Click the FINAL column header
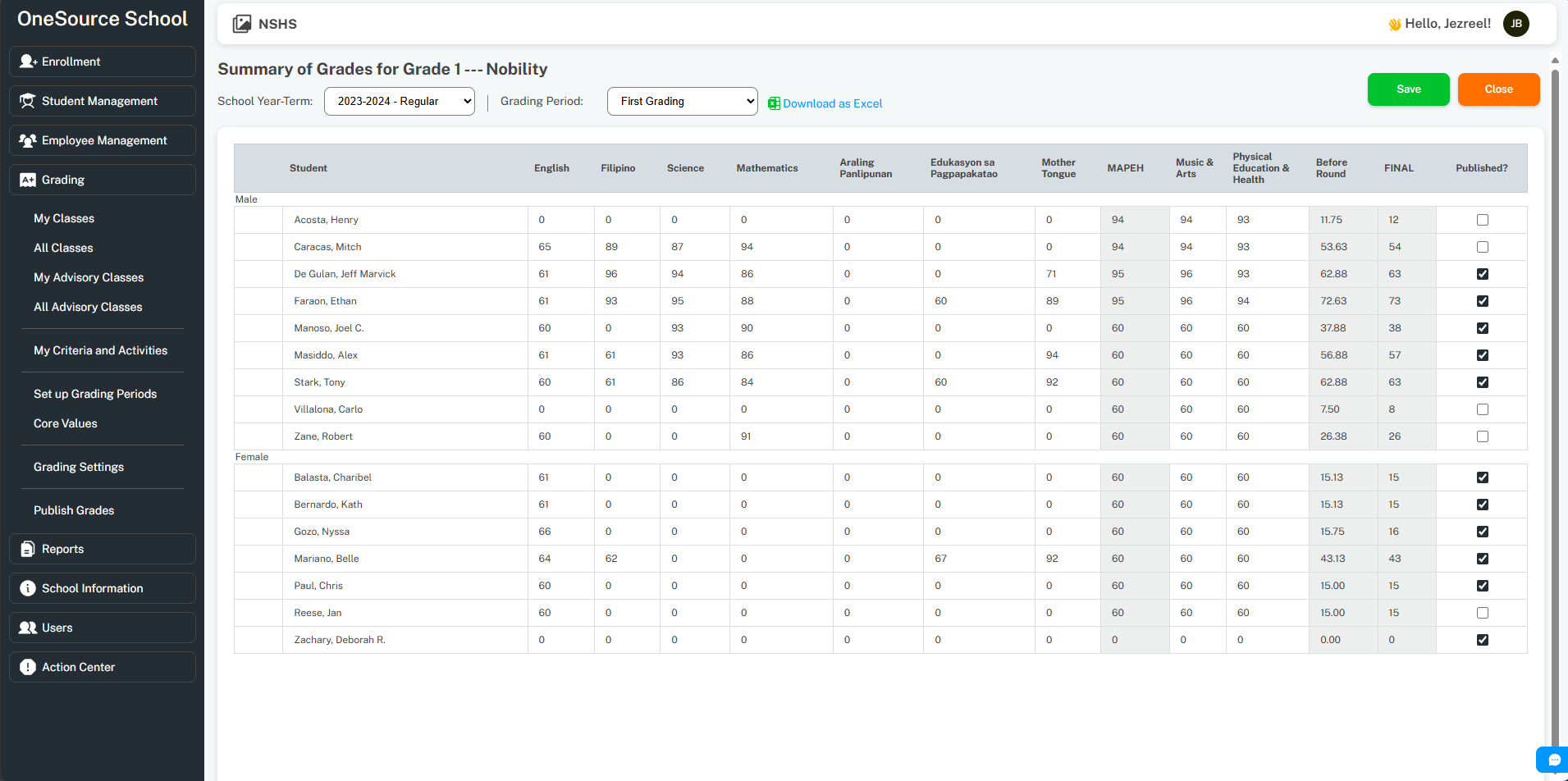 (x=1399, y=168)
